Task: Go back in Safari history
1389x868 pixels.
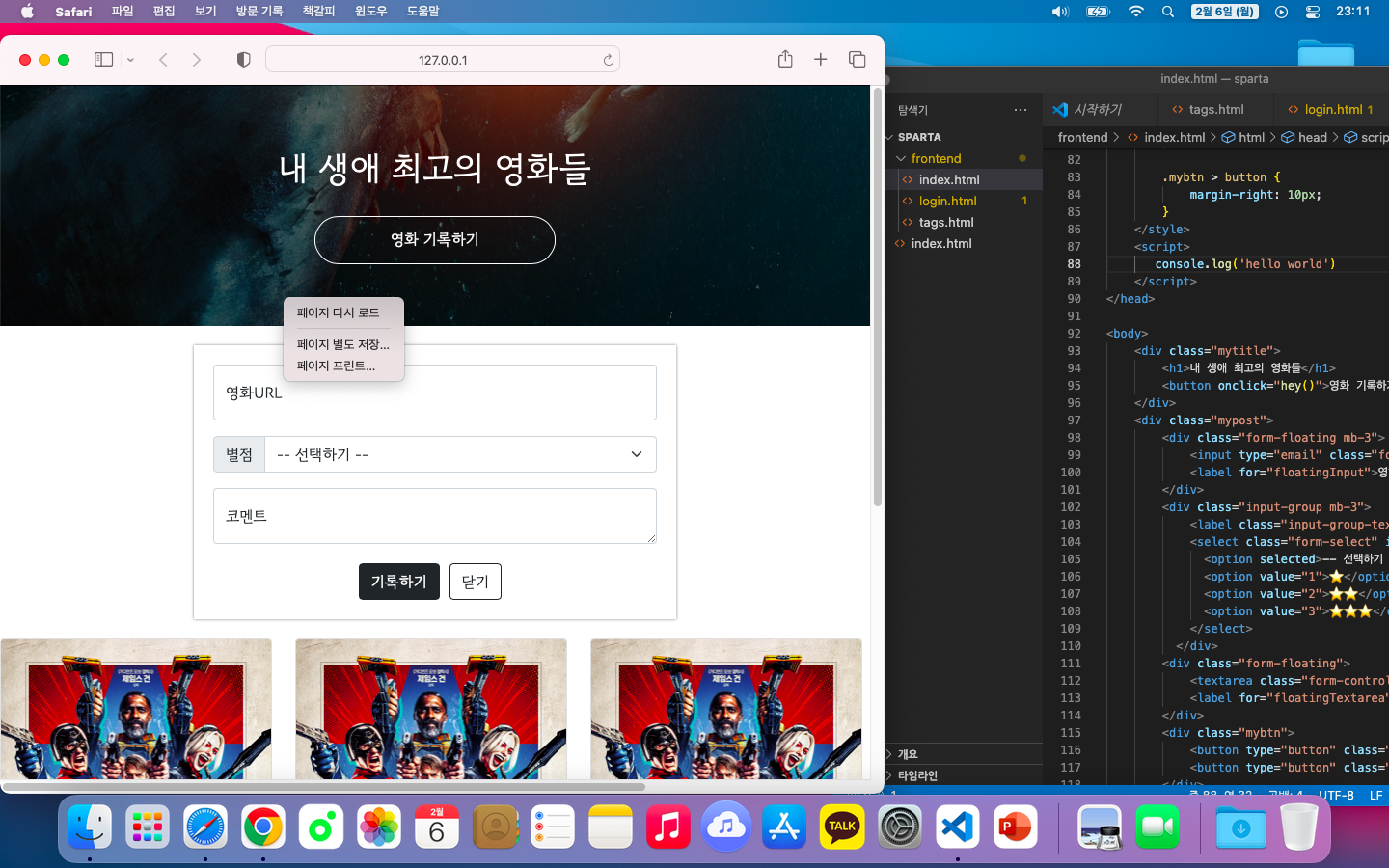Action: 163,60
